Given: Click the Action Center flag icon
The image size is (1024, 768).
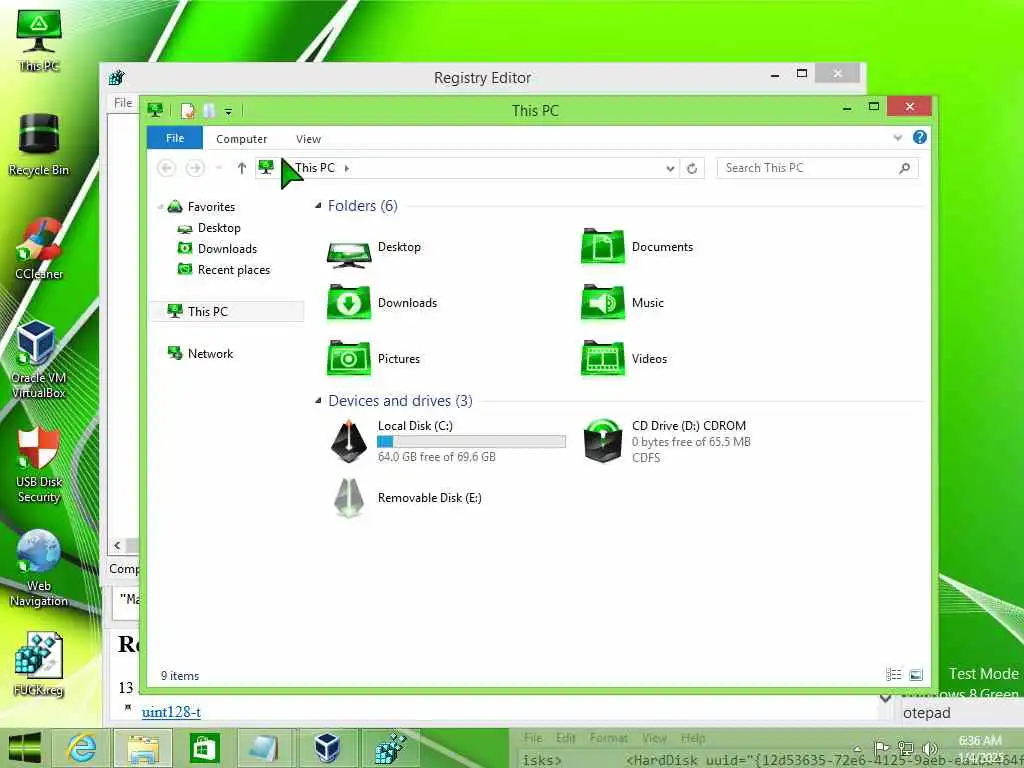Looking at the screenshot, I should coord(880,748).
